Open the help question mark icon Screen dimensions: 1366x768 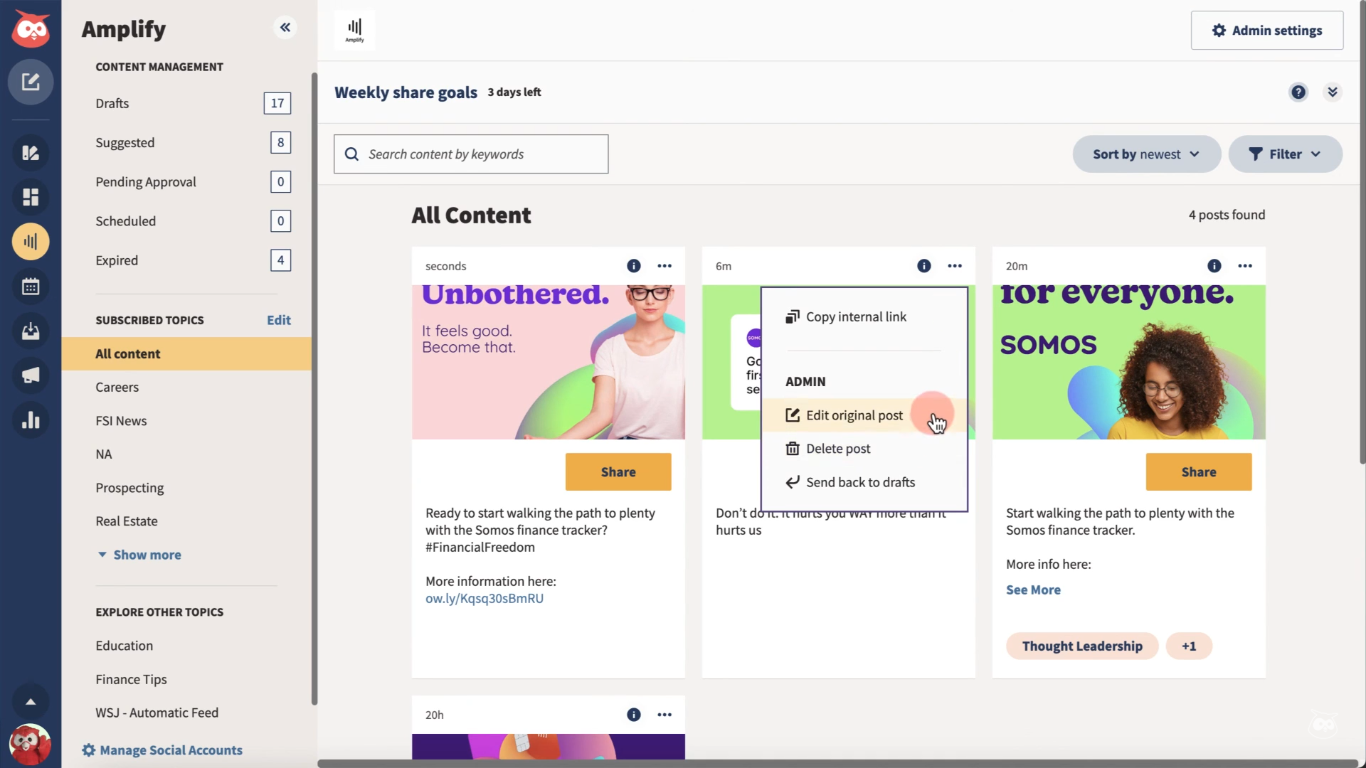pyautogui.click(x=1298, y=92)
